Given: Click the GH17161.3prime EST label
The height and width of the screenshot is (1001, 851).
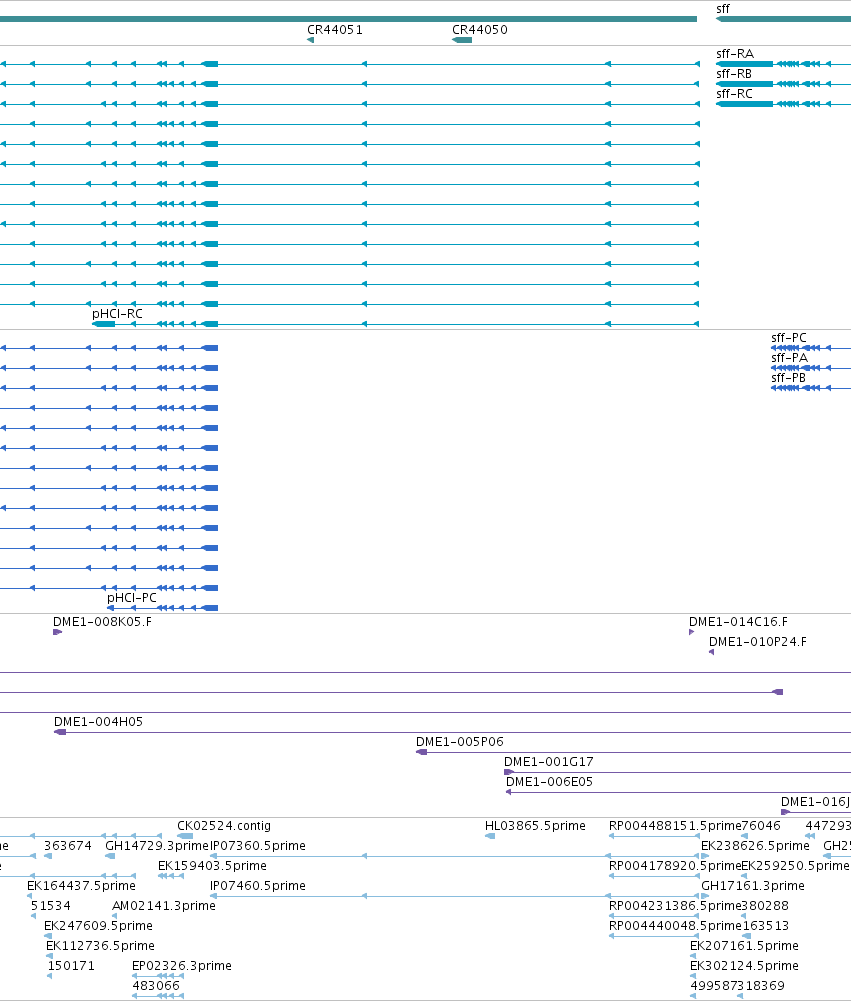Looking at the screenshot, I should pyautogui.click(x=753, y=885).
